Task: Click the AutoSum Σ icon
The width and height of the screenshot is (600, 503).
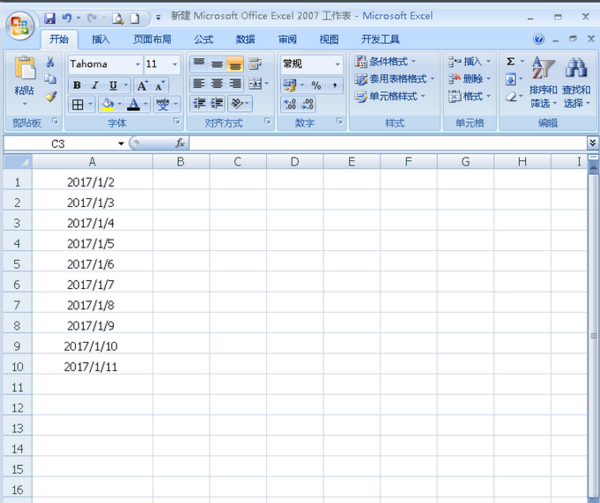Action: [x=510, y=61]
